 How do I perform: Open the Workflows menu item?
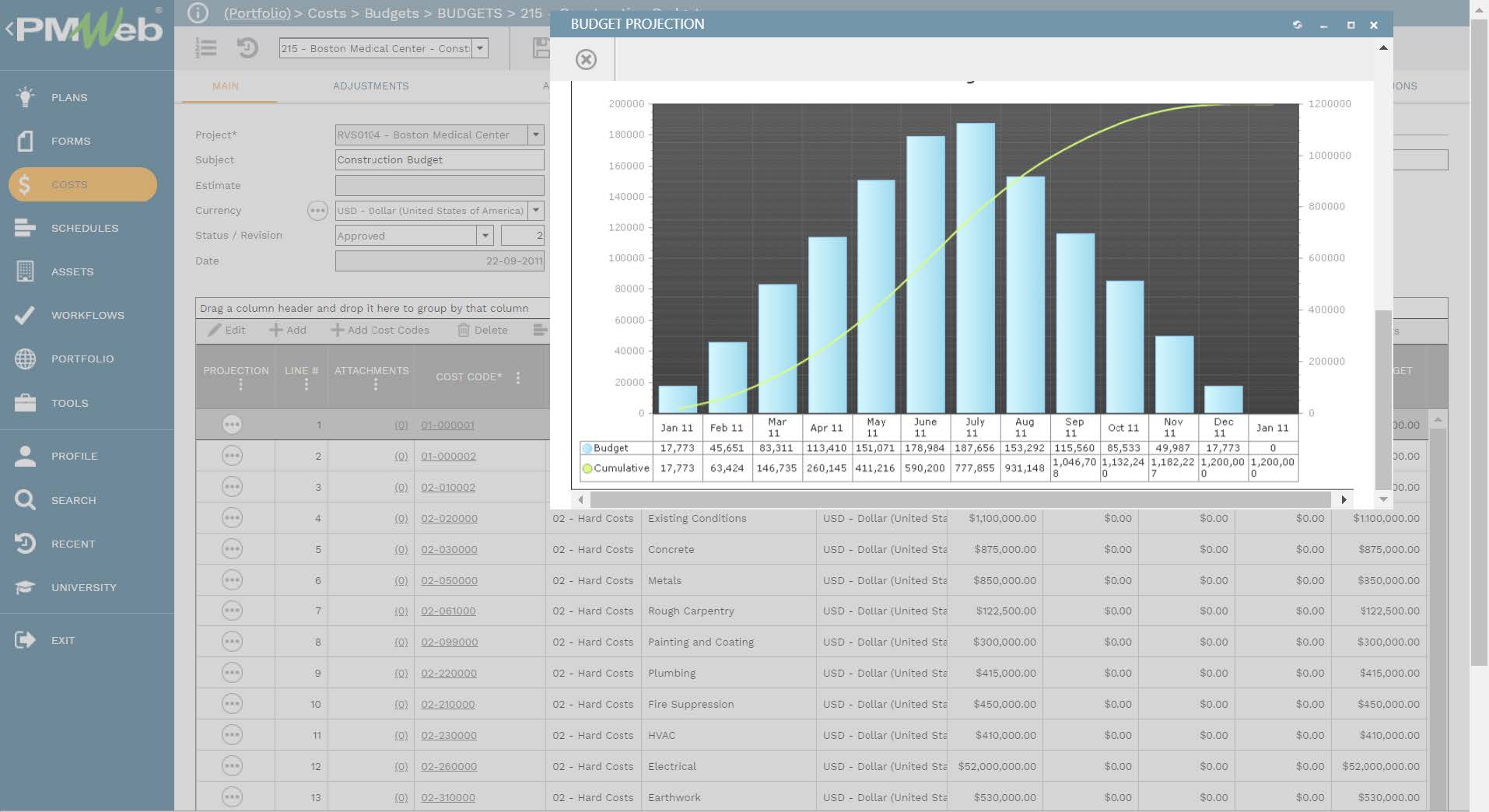point(87,315)
